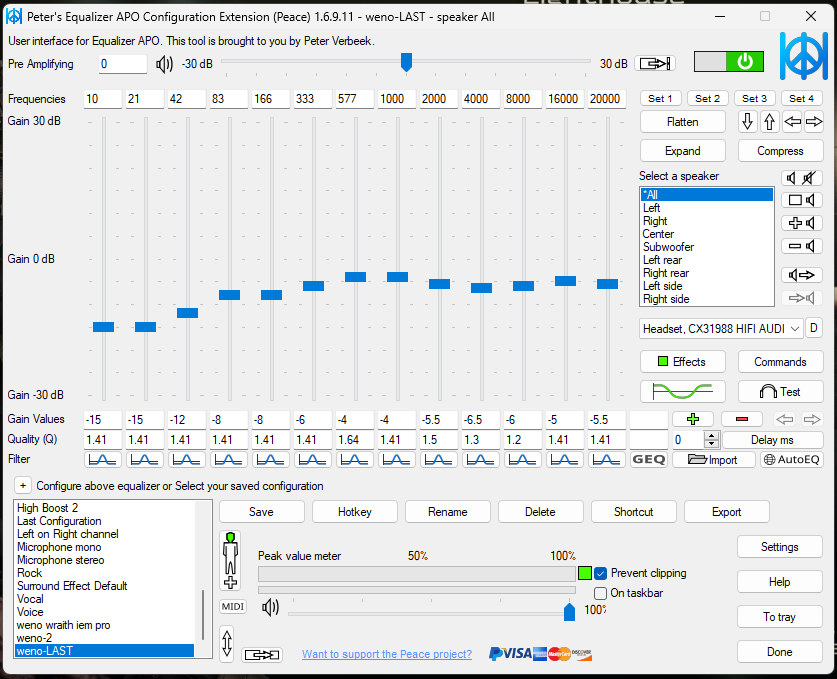This screenshot has height=679, width=837.
Task: Uncheck the Prevent clipping checkbox
Action: click(601, 574)
